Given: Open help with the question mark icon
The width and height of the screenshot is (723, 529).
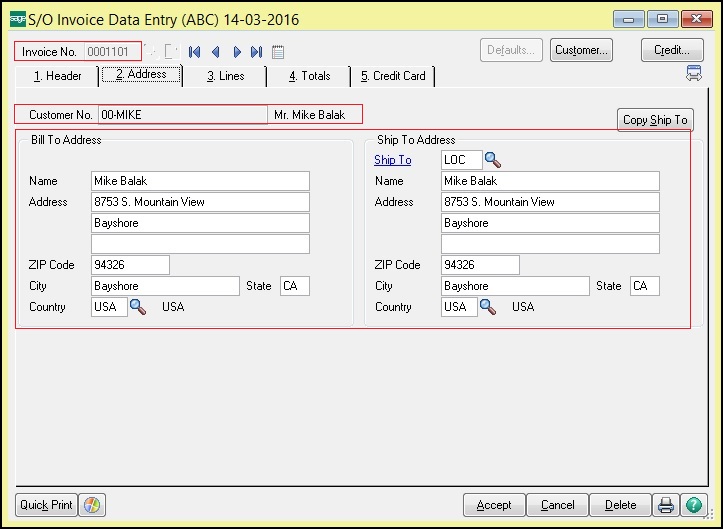Looking at the screenshot, I should click(694, 505).
